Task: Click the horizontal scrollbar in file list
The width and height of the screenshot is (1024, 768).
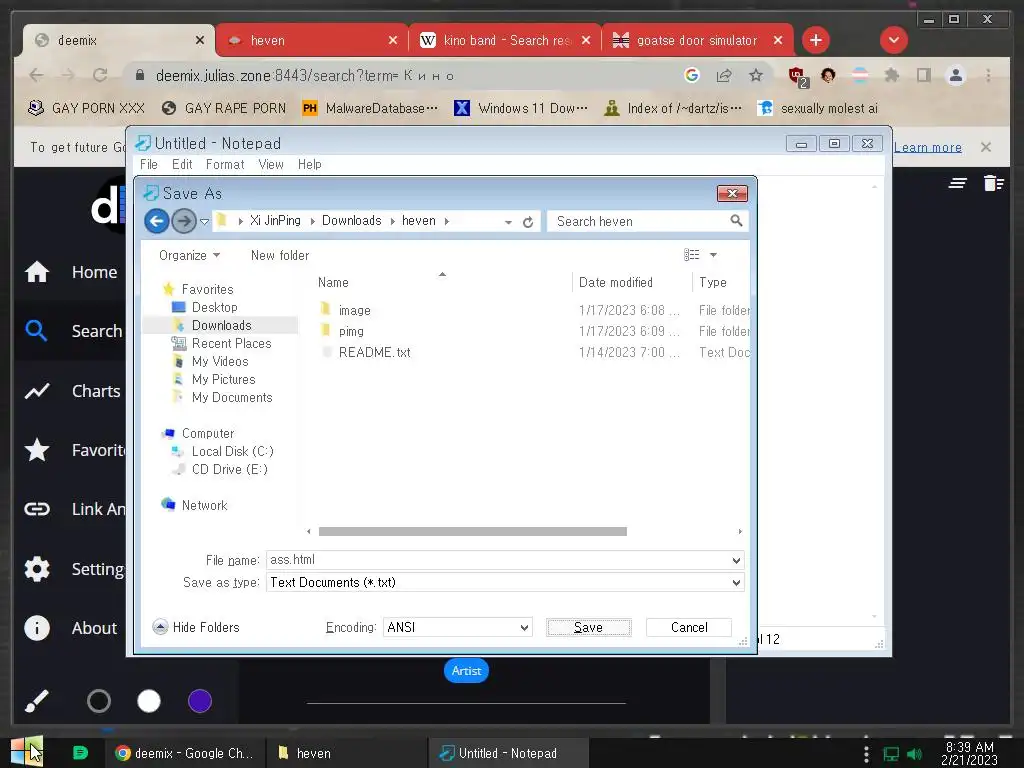Action: pos(473,532)
